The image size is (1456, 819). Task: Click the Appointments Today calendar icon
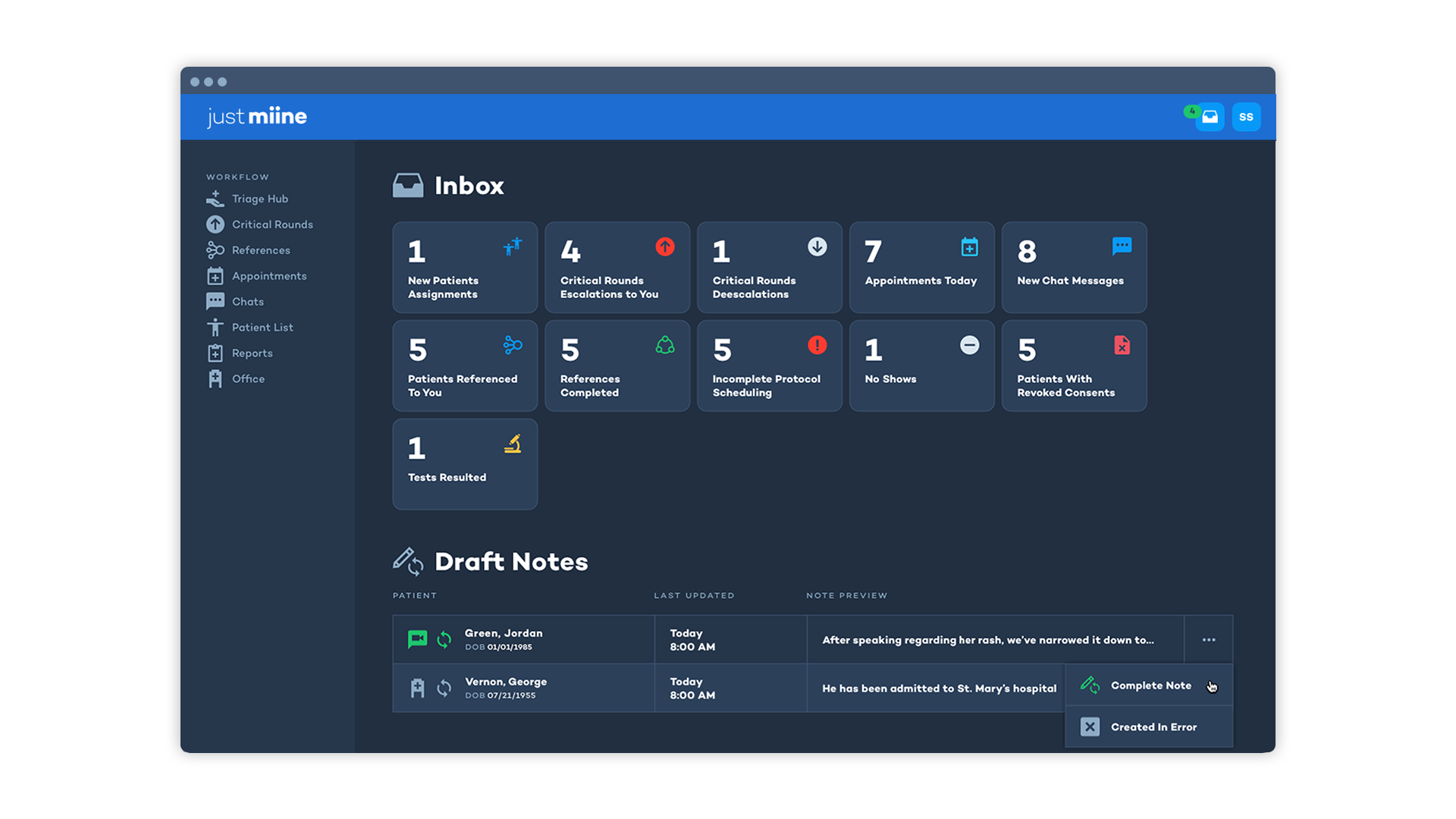pos(970,246)
